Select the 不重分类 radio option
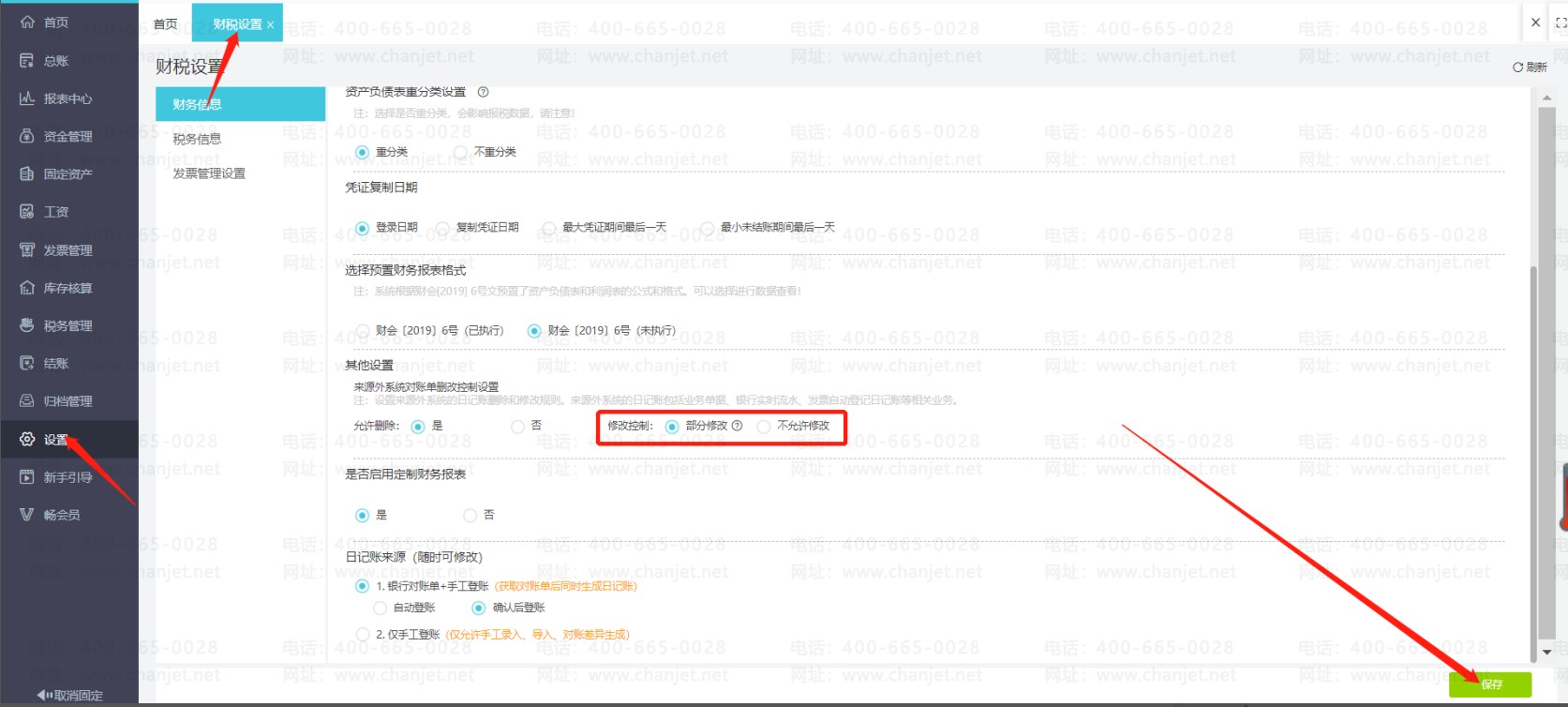1568x707 pixels. pos(460,152)
